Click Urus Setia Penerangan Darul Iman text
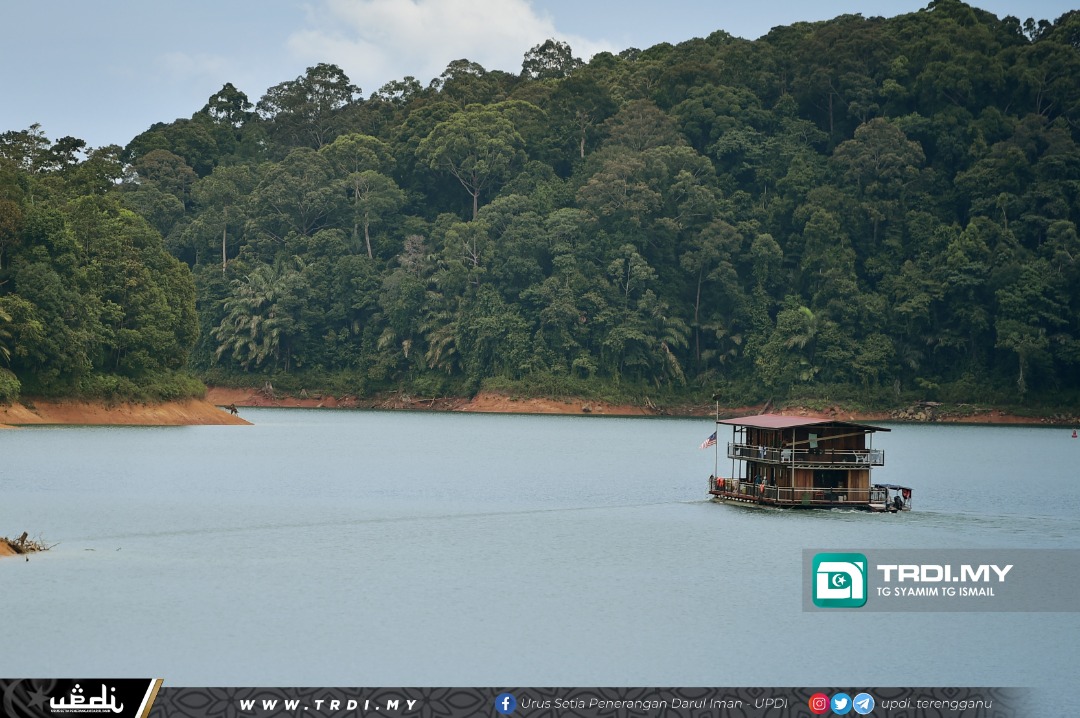 click(x=654, y=703)
